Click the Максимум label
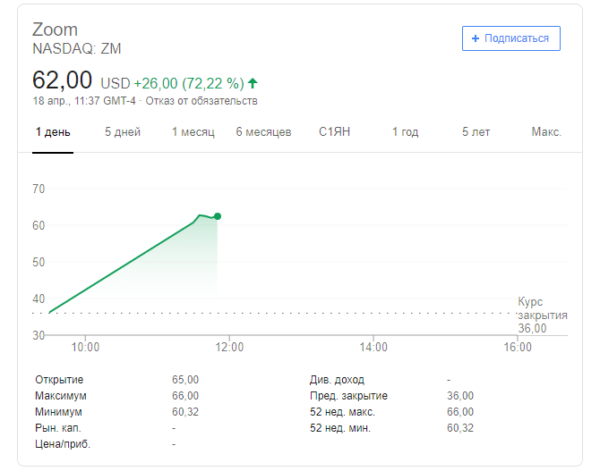Image resolution: width=600 pixels, height=471 pixels. (61, 396)
